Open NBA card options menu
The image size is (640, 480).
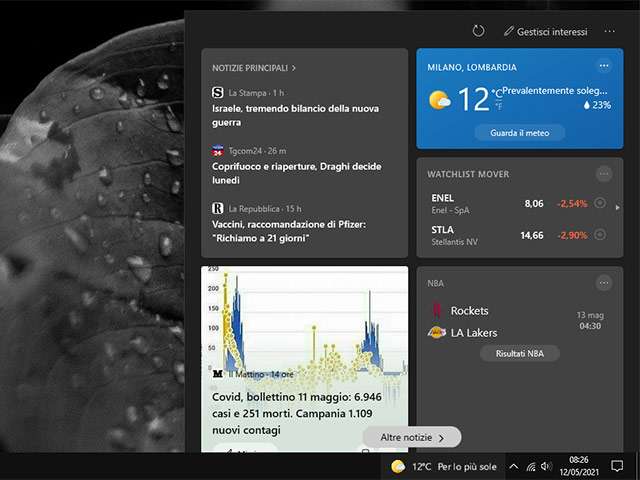[x=603, y=283]
